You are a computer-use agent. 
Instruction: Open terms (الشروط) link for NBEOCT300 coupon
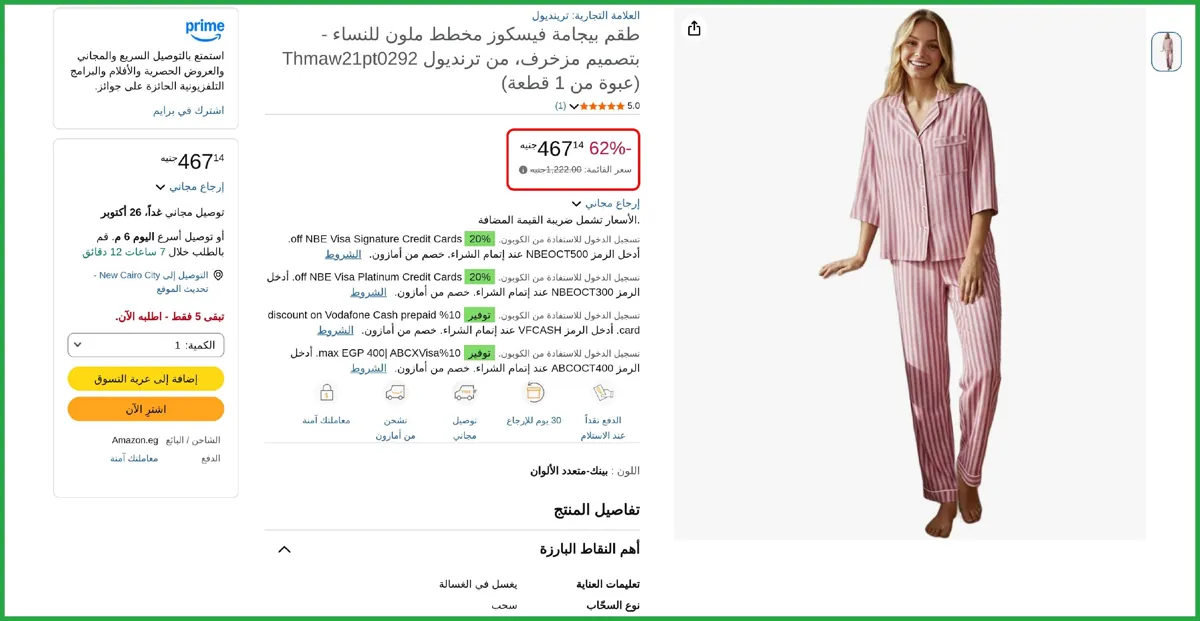click(368, 292)
